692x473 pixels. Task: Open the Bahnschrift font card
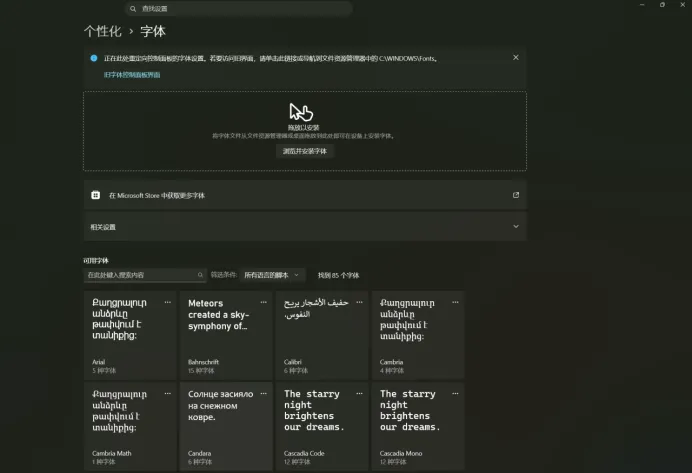click(226, 335)
